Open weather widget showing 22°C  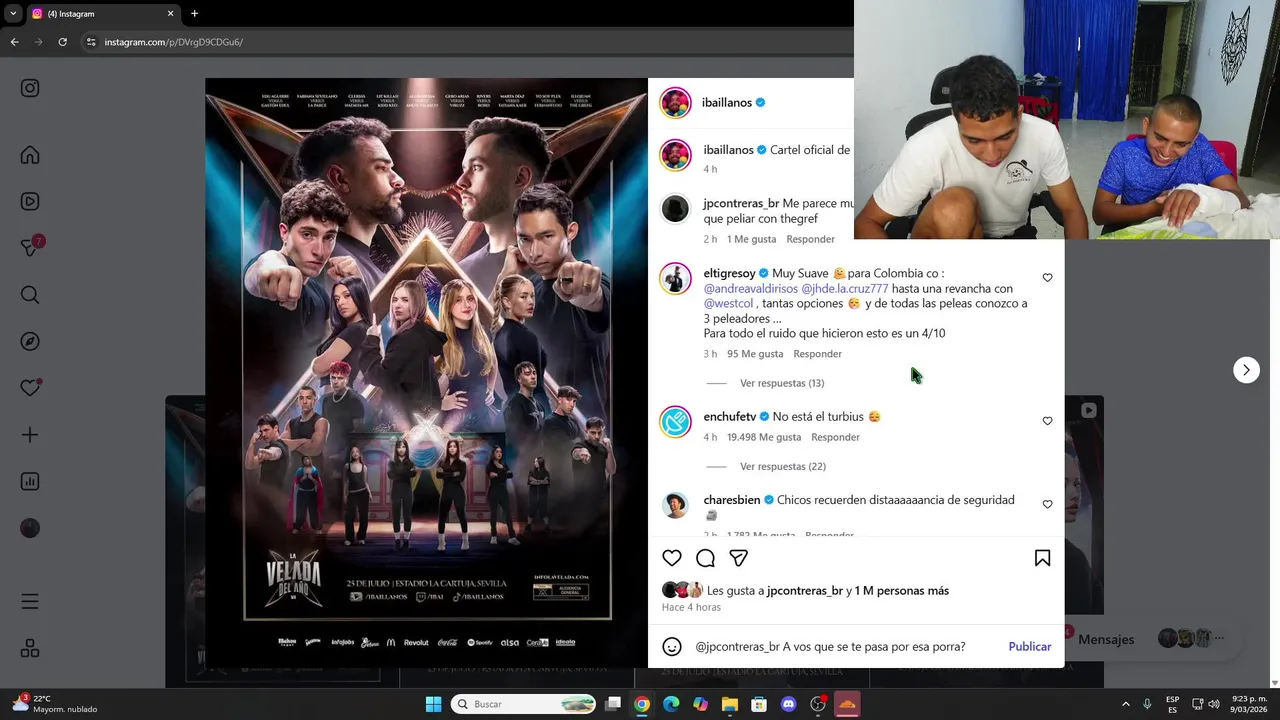(x=55, y=704)
